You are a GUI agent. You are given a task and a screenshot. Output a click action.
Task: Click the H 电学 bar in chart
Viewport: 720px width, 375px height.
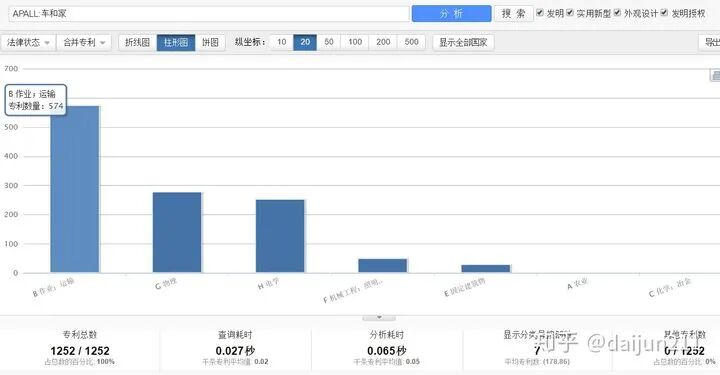click(280, 236)
